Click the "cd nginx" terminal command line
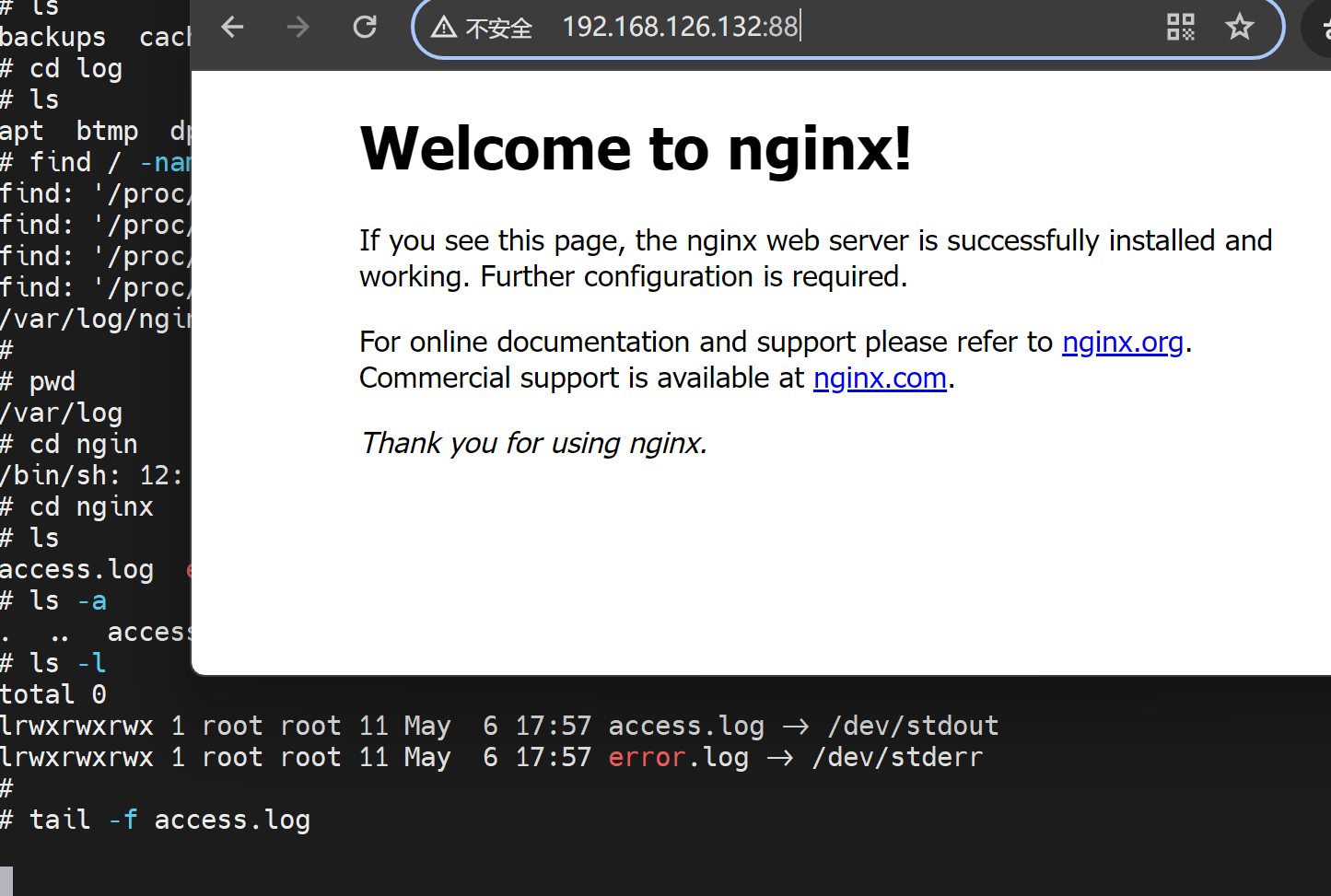Viewport: 1331px width, 896px height. tap(90, 506)
